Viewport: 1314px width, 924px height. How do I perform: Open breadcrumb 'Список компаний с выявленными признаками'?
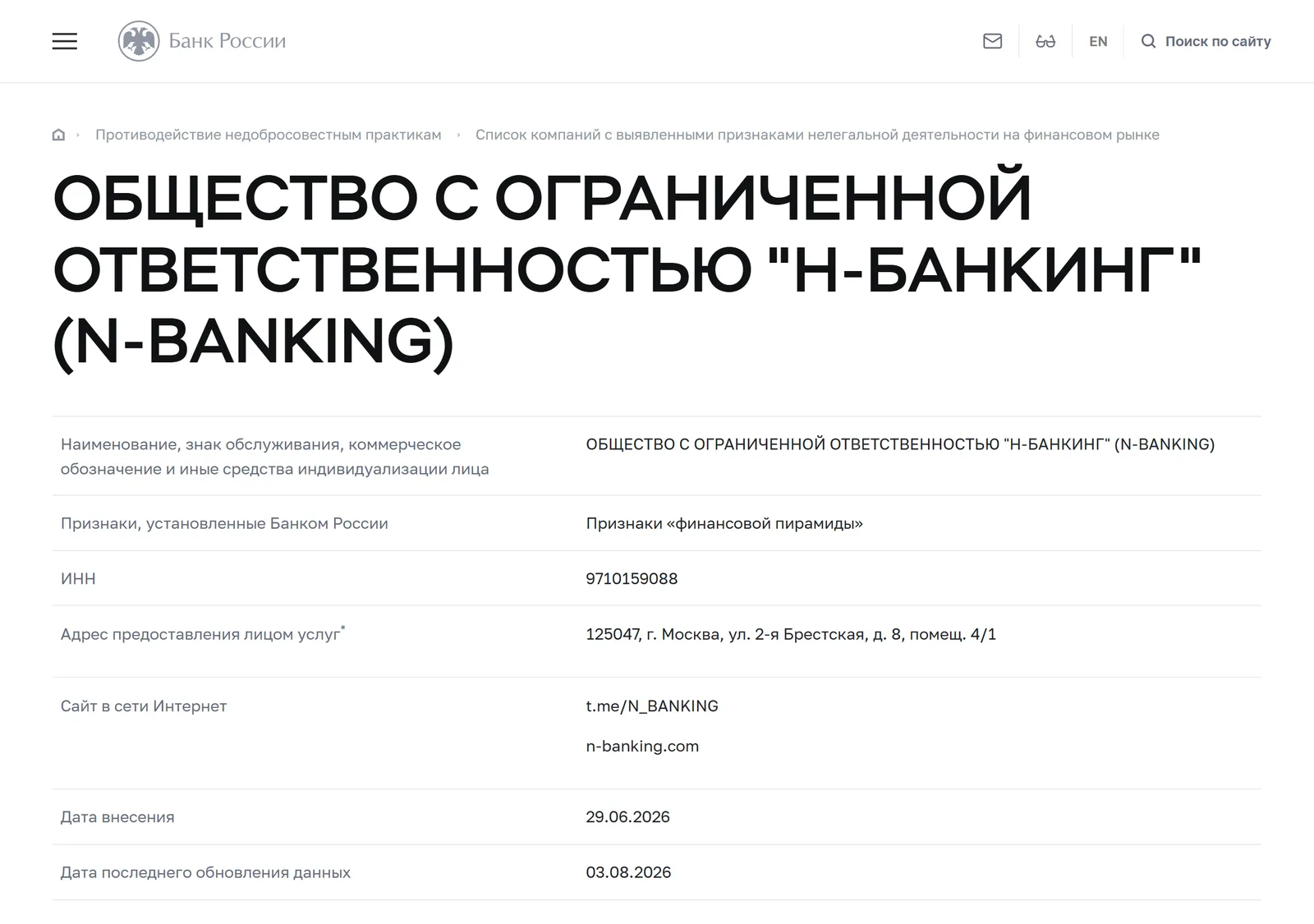pyautogui.click(x=817, y=135)
